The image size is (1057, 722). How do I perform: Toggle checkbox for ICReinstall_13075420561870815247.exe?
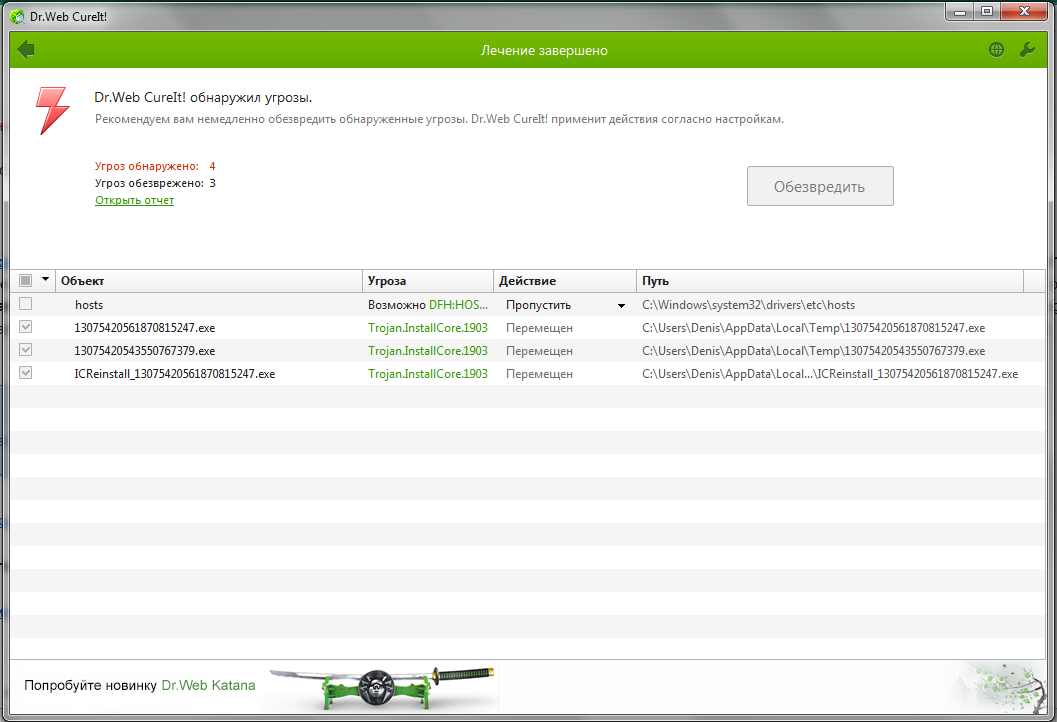(x=26, y=373)
